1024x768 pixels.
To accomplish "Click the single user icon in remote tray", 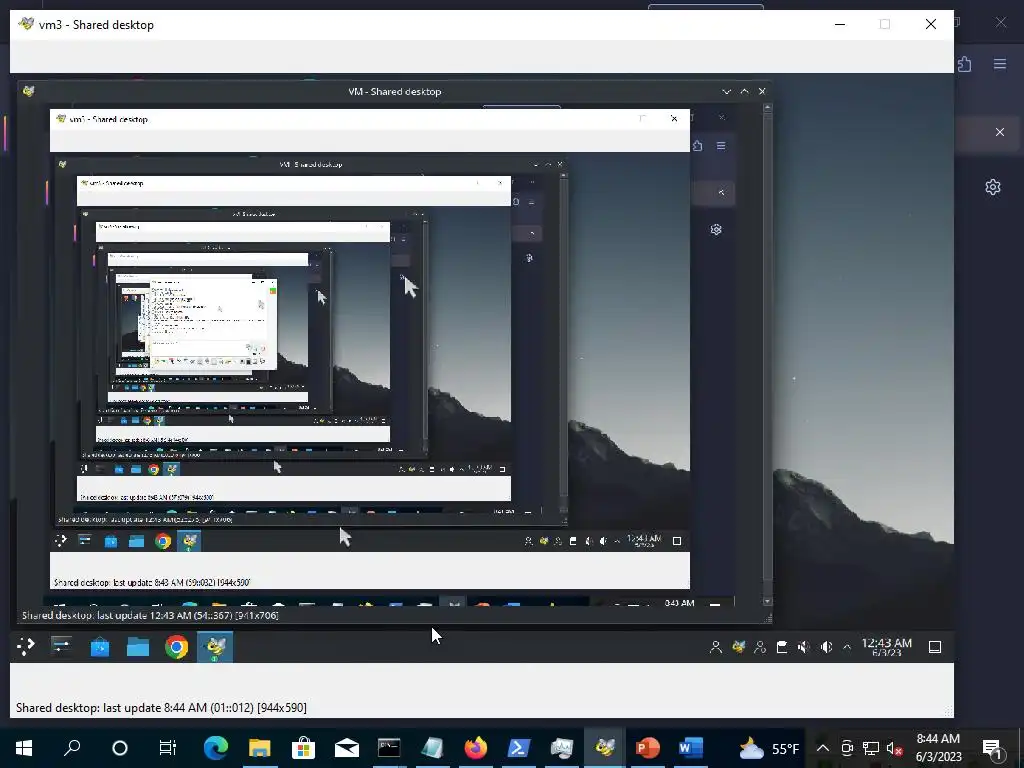I will (716, 647).
